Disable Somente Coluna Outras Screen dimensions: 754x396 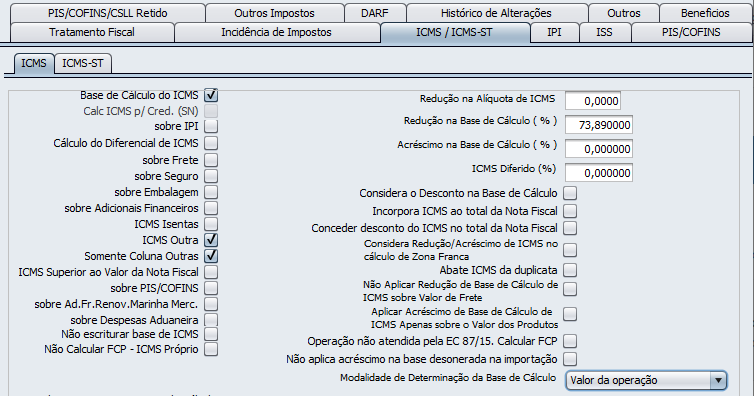pos(211,256)
